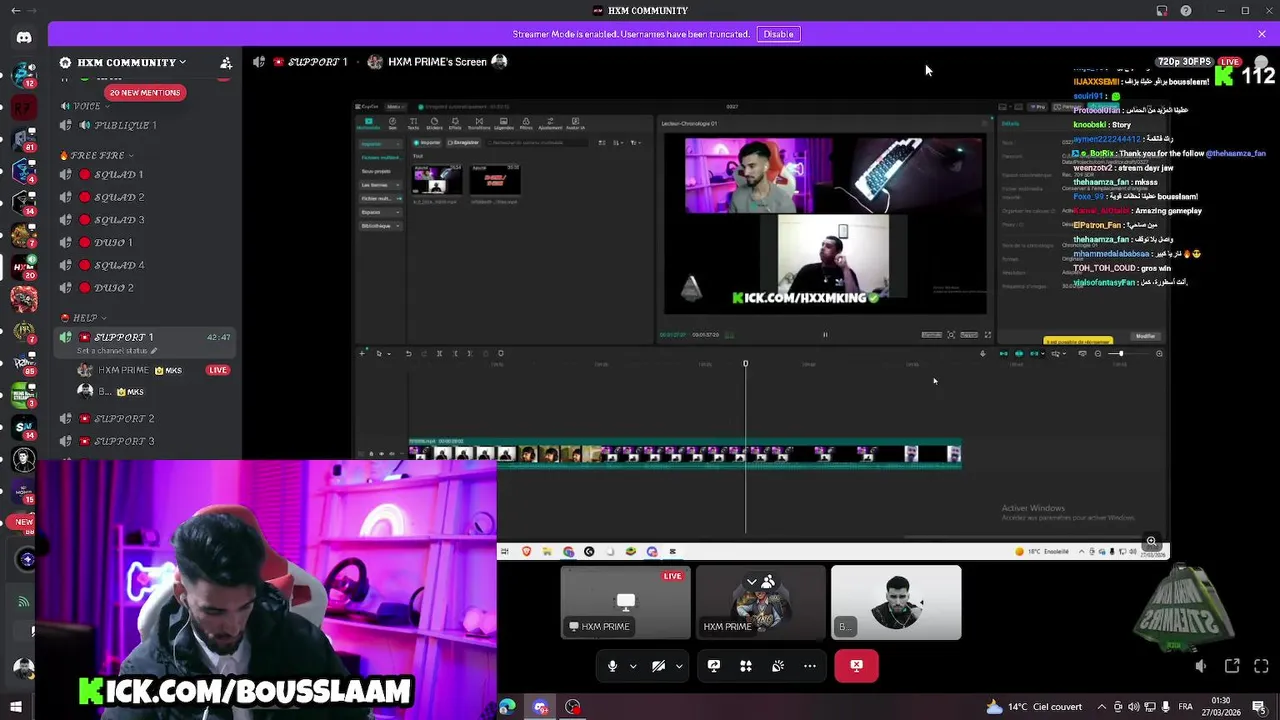1280x720 pixels.
Task: Switch to Effets tab in shared editor
Action: tap(455, 124)
